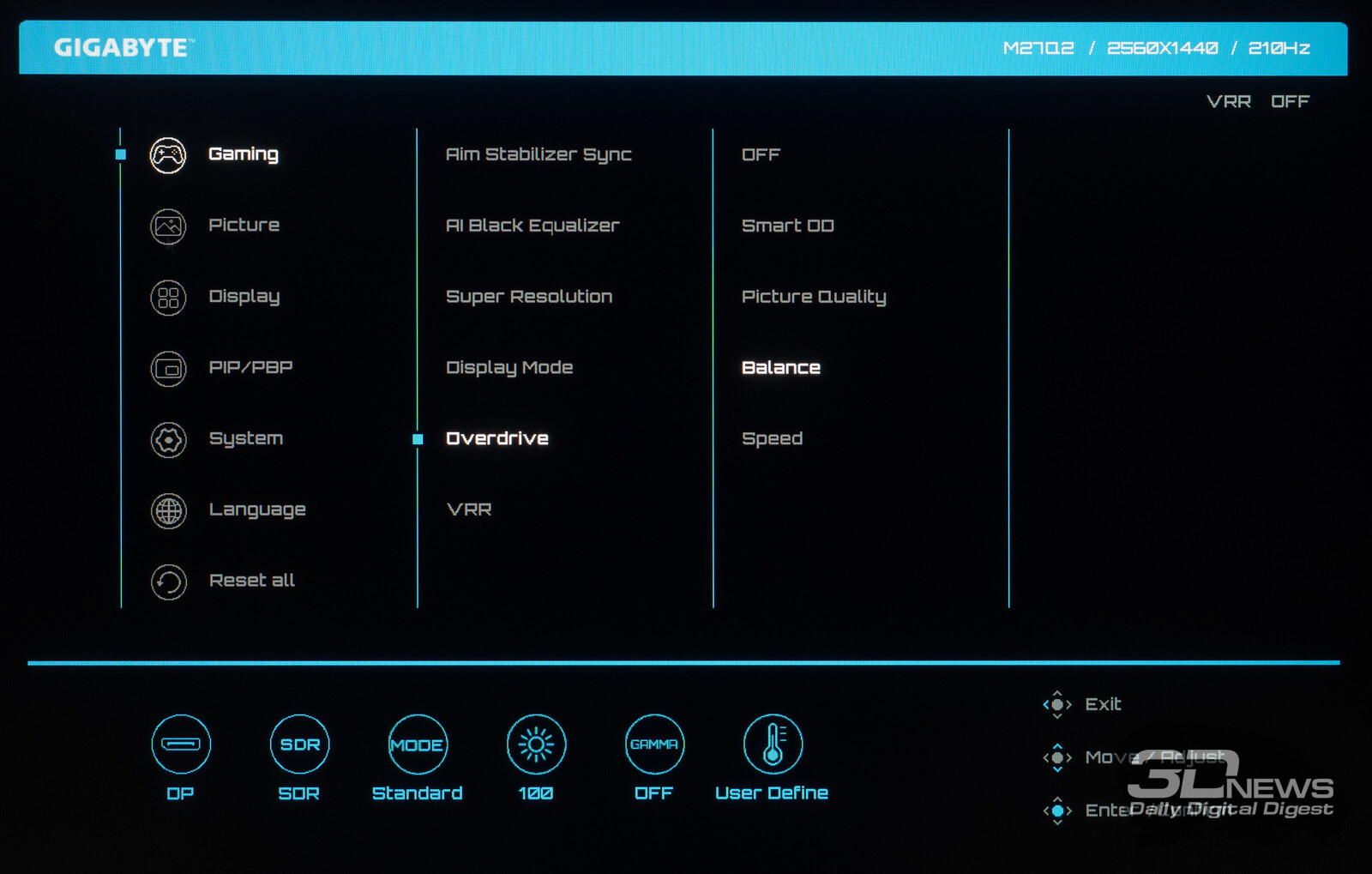This screenshot has height=874, width=1372.
Task: Open the VRR submenu item
Action: click(x=469, y=509)
